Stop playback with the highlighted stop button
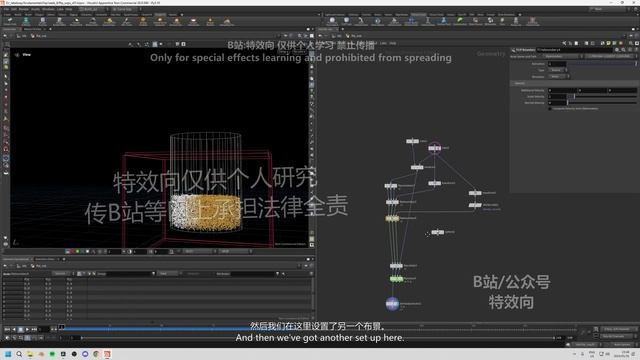This screenshot has width=640, height=360. [20, 329]
